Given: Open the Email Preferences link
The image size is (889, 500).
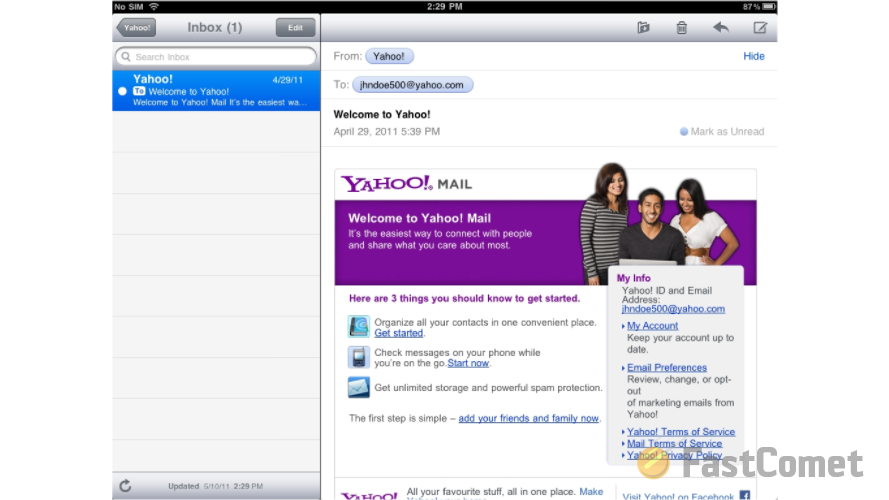Looking at the screenshot, I should pos(667,367).
